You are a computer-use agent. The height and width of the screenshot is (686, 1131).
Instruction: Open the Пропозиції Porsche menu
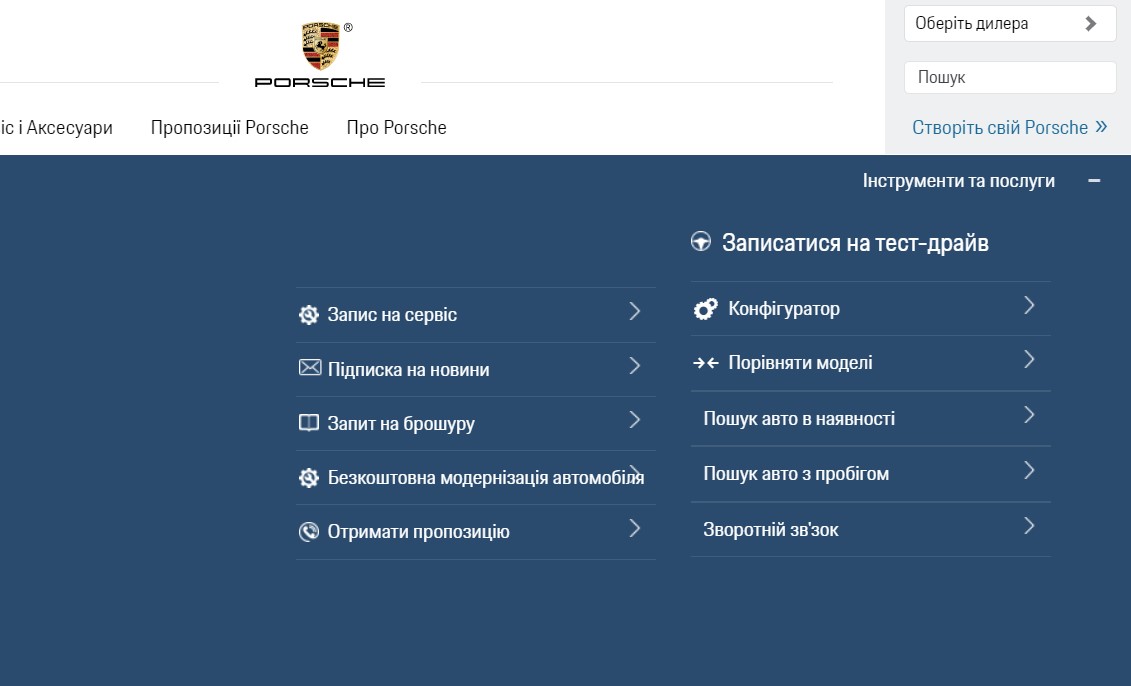coord(229,128)
